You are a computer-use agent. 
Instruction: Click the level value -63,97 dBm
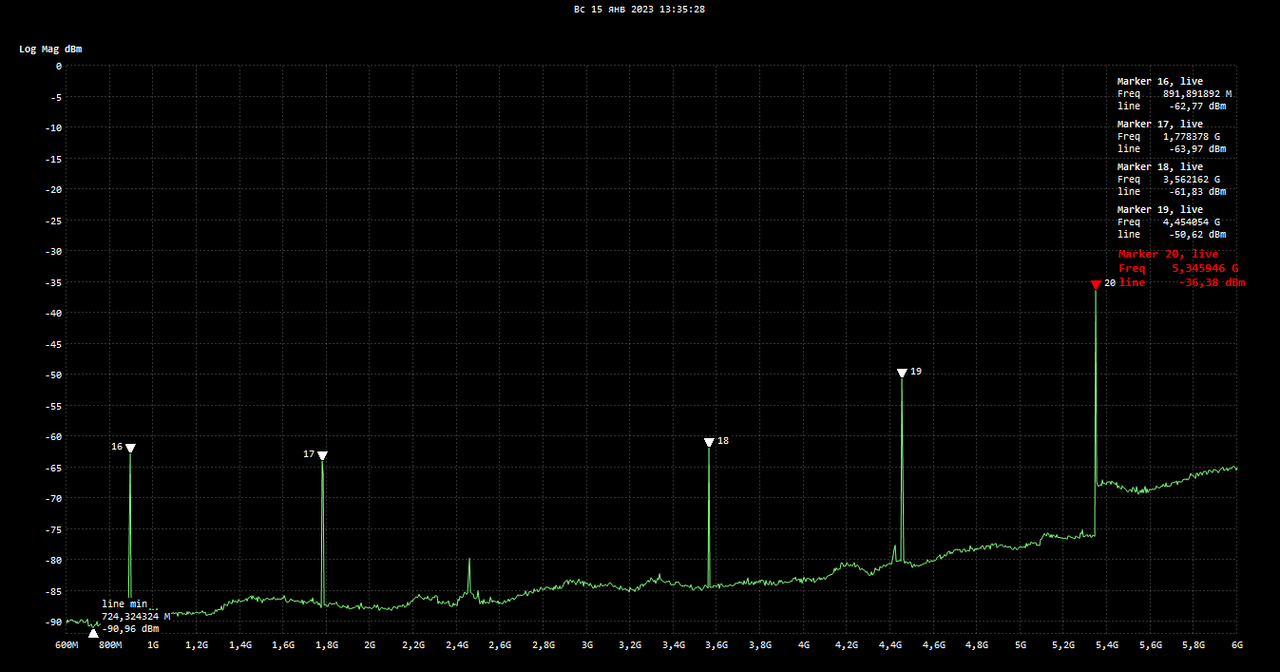(x=1197, y=149)
